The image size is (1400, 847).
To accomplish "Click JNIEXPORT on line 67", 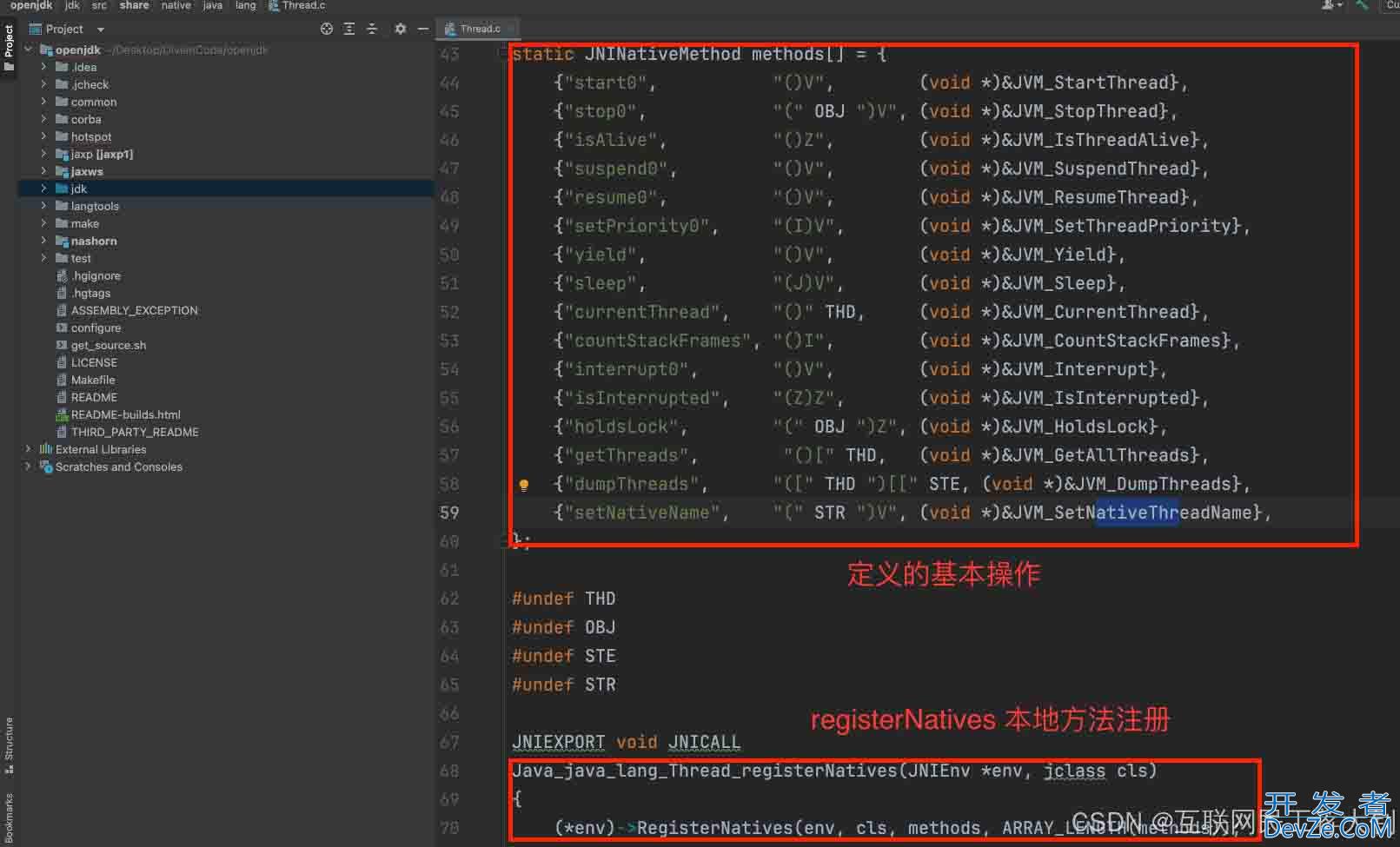I will click(x=558, y=742).
